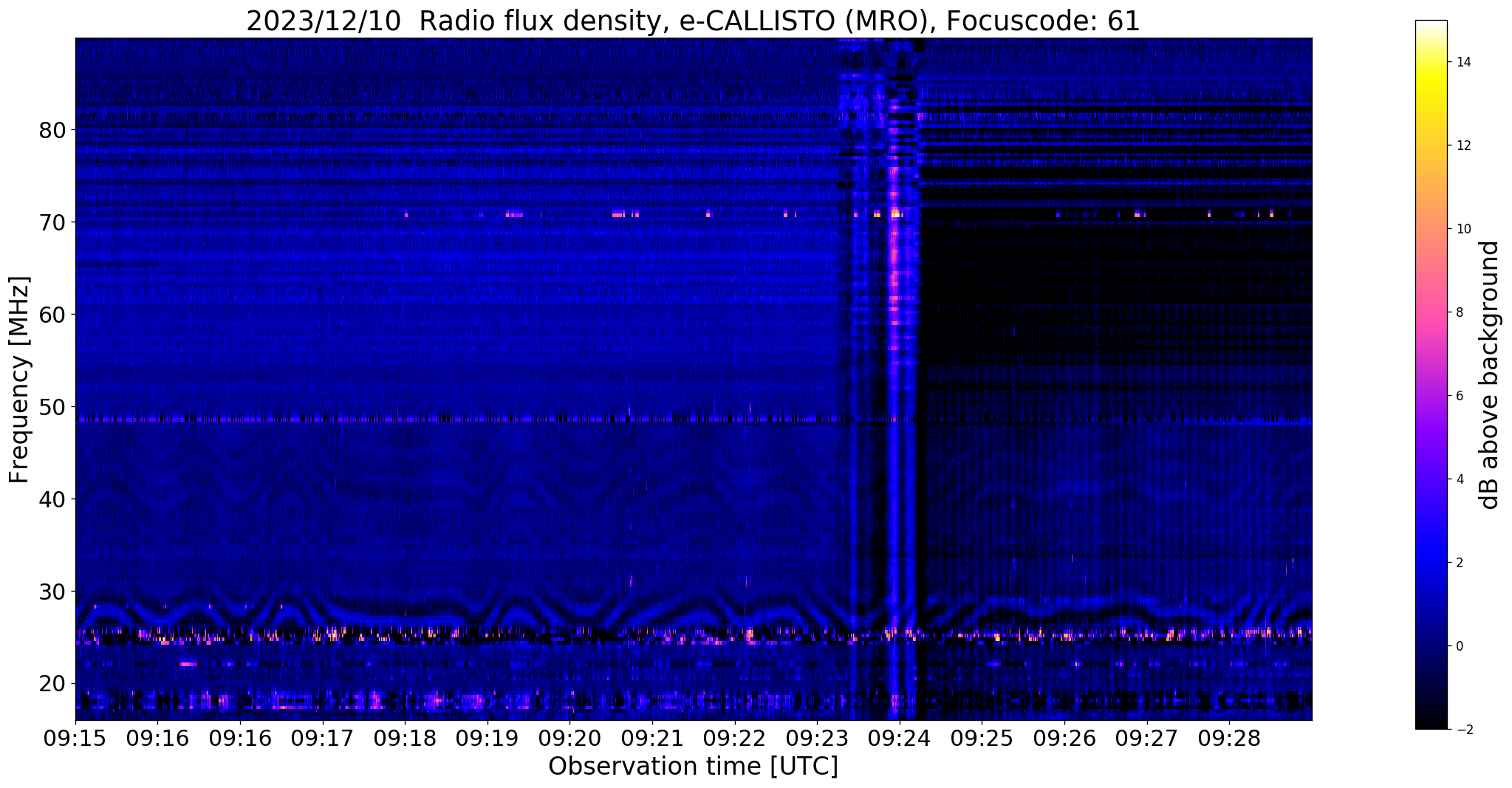The height and width of the screenshot is (788, 1512).
Task: Click the 09:24 time tick label
Action: tap(899, 738)
